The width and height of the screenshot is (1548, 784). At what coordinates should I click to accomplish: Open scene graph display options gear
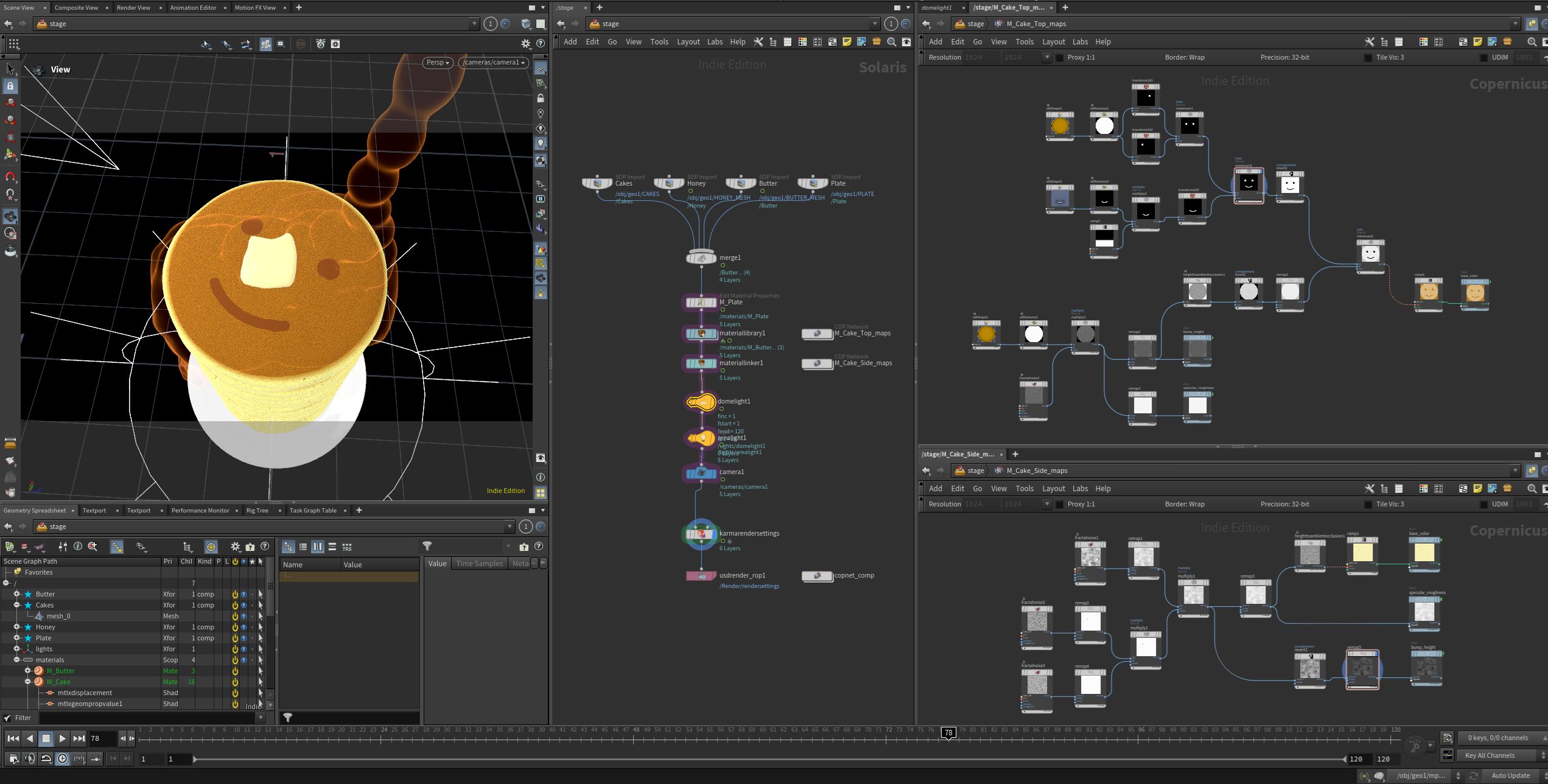(x=235, y=547)
